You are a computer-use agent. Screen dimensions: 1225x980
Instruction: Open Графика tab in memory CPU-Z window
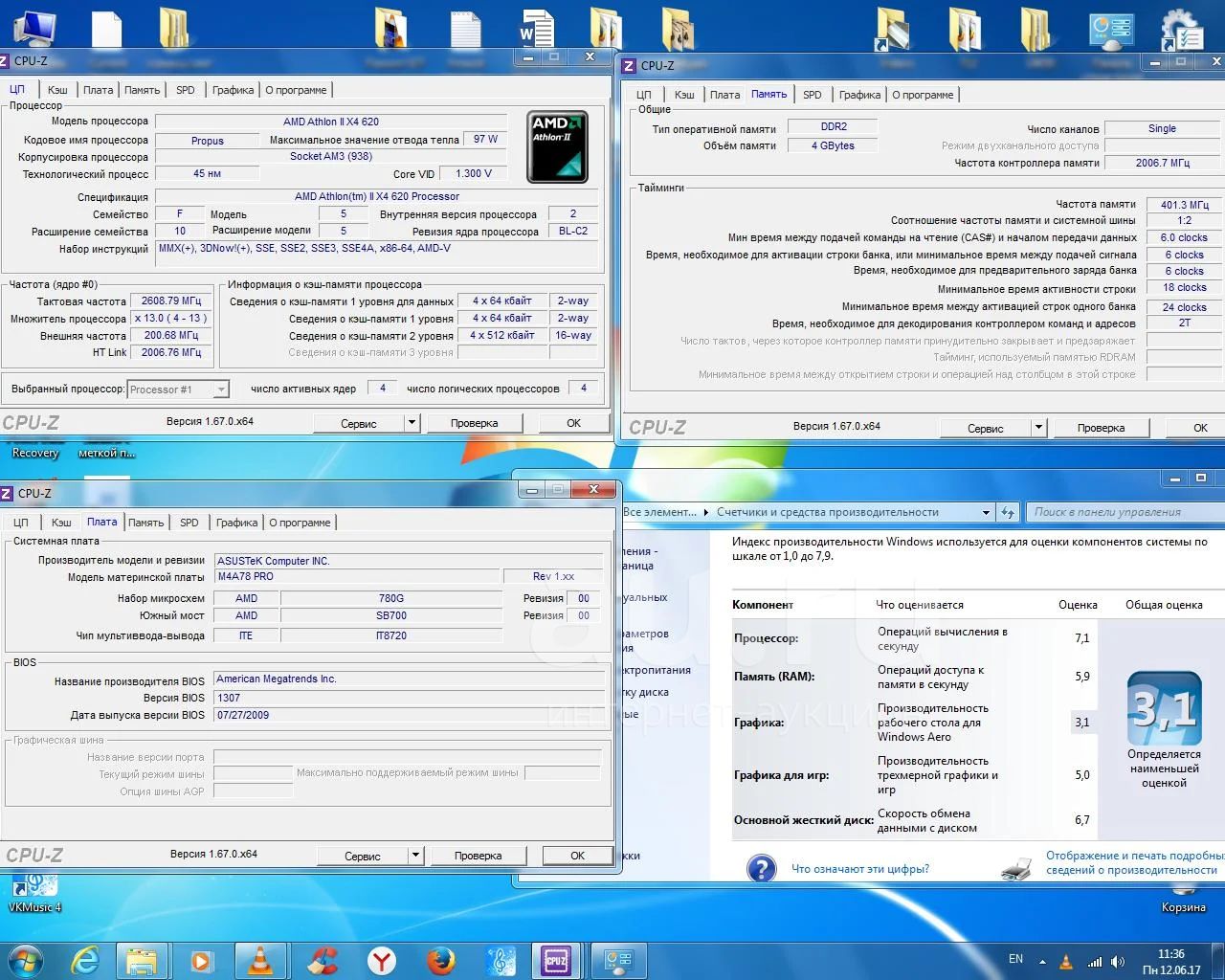[859, 95]
